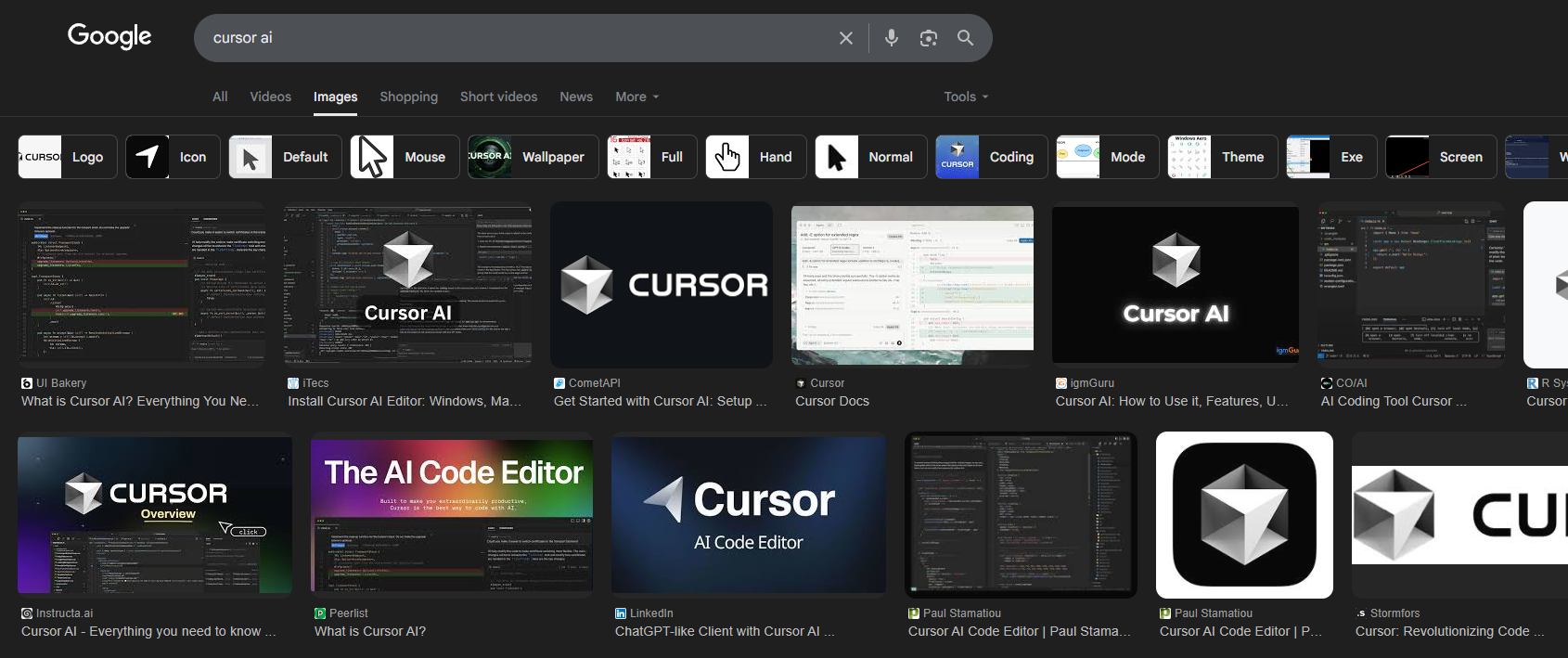Clear the search box text
Viewport: 1568px width, 658px height.
click(x=845, y=38)
